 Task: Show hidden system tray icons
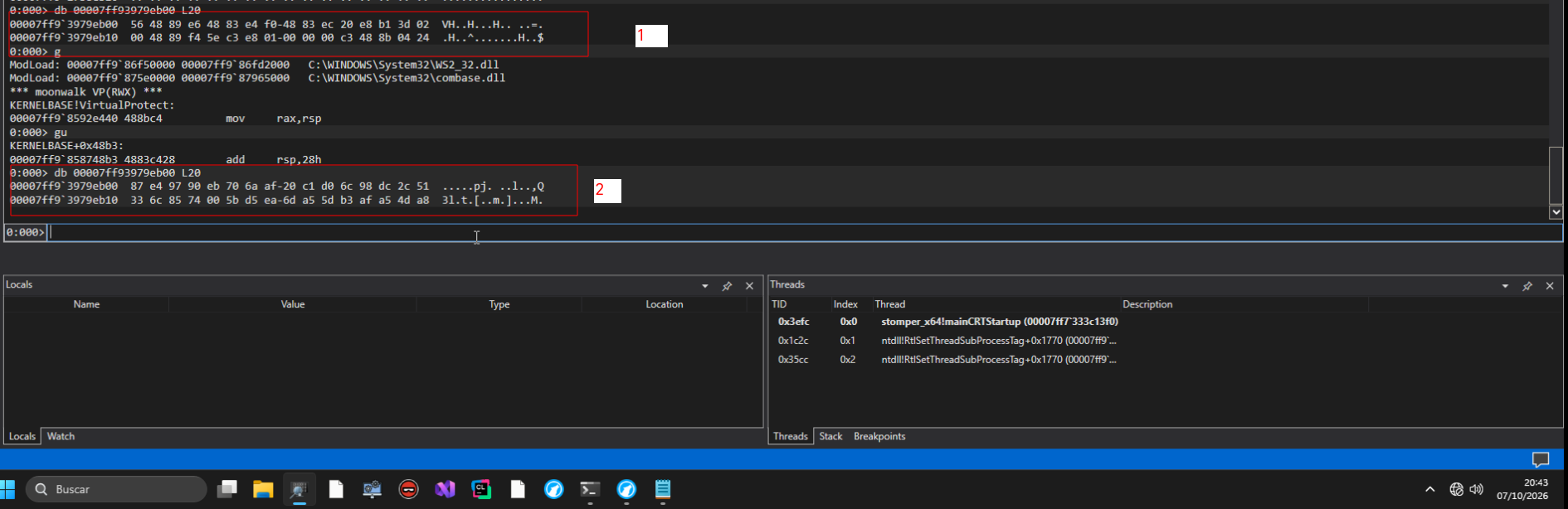(x=1429, y=489)
